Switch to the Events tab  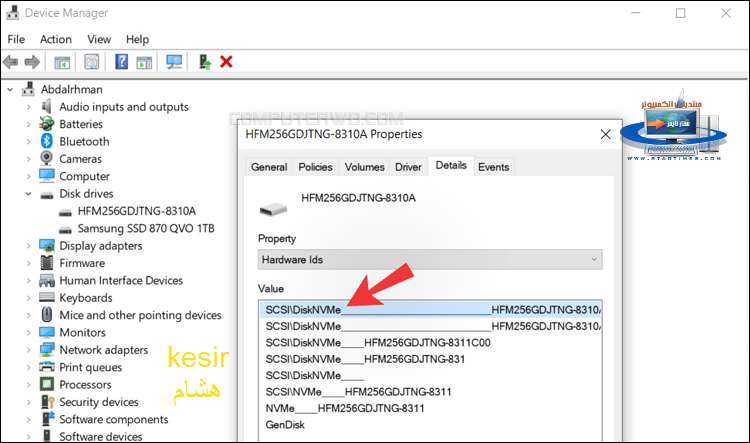tap(494, 167)
